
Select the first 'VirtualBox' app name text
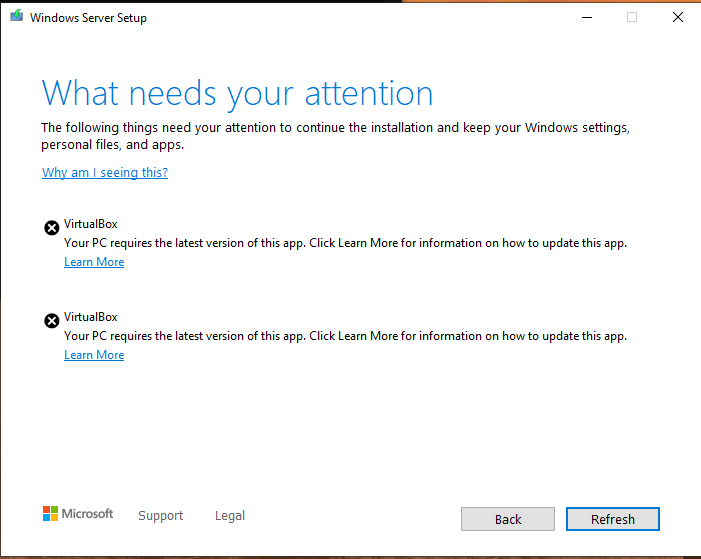coord(91,224)
